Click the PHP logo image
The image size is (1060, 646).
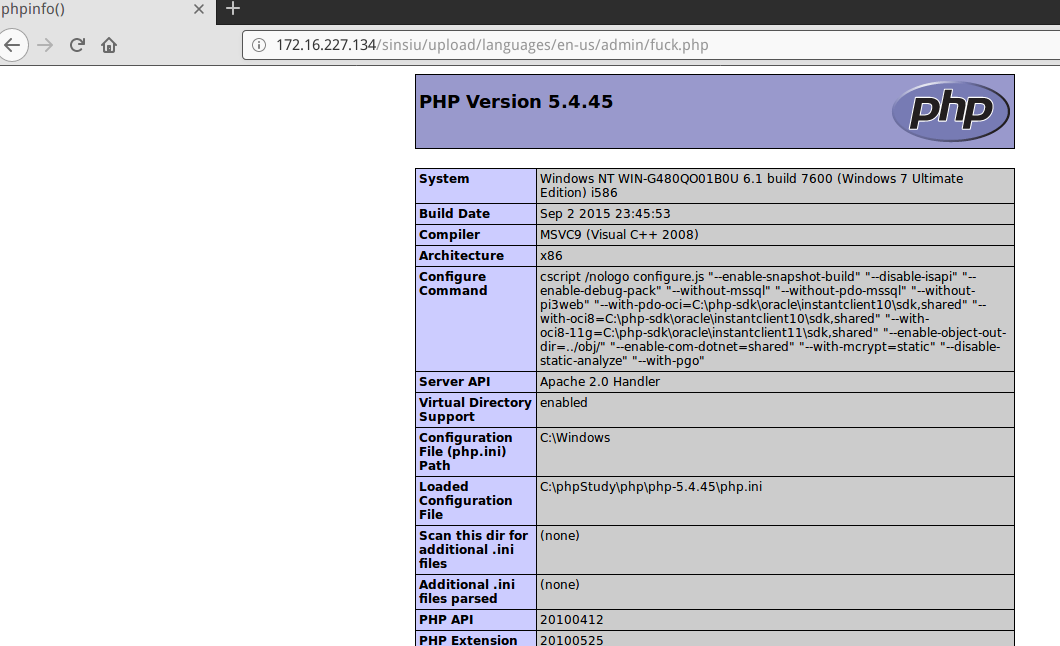[x=950, y=111]
